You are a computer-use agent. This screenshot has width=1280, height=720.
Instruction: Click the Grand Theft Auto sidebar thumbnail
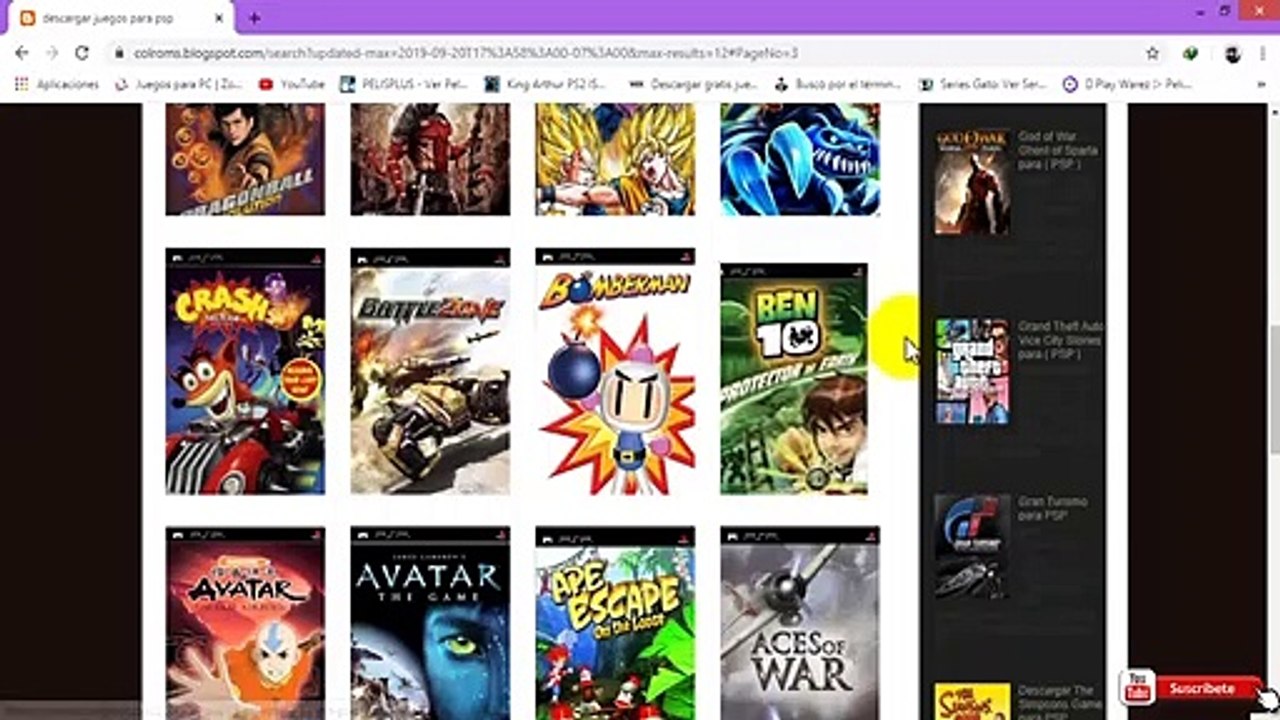tap(972, 371)
